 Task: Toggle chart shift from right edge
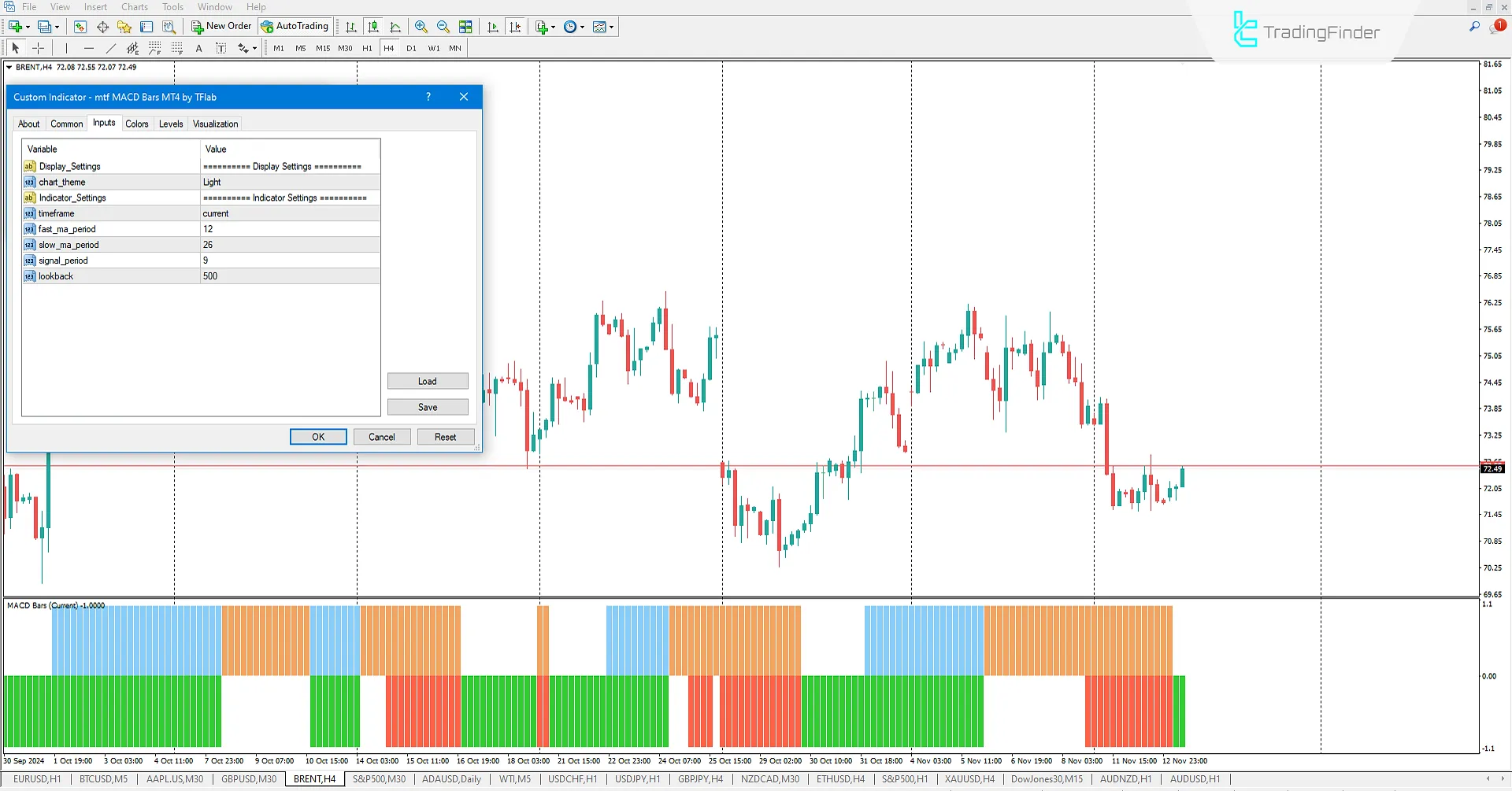pyautogui.click(x=516, y=26)
